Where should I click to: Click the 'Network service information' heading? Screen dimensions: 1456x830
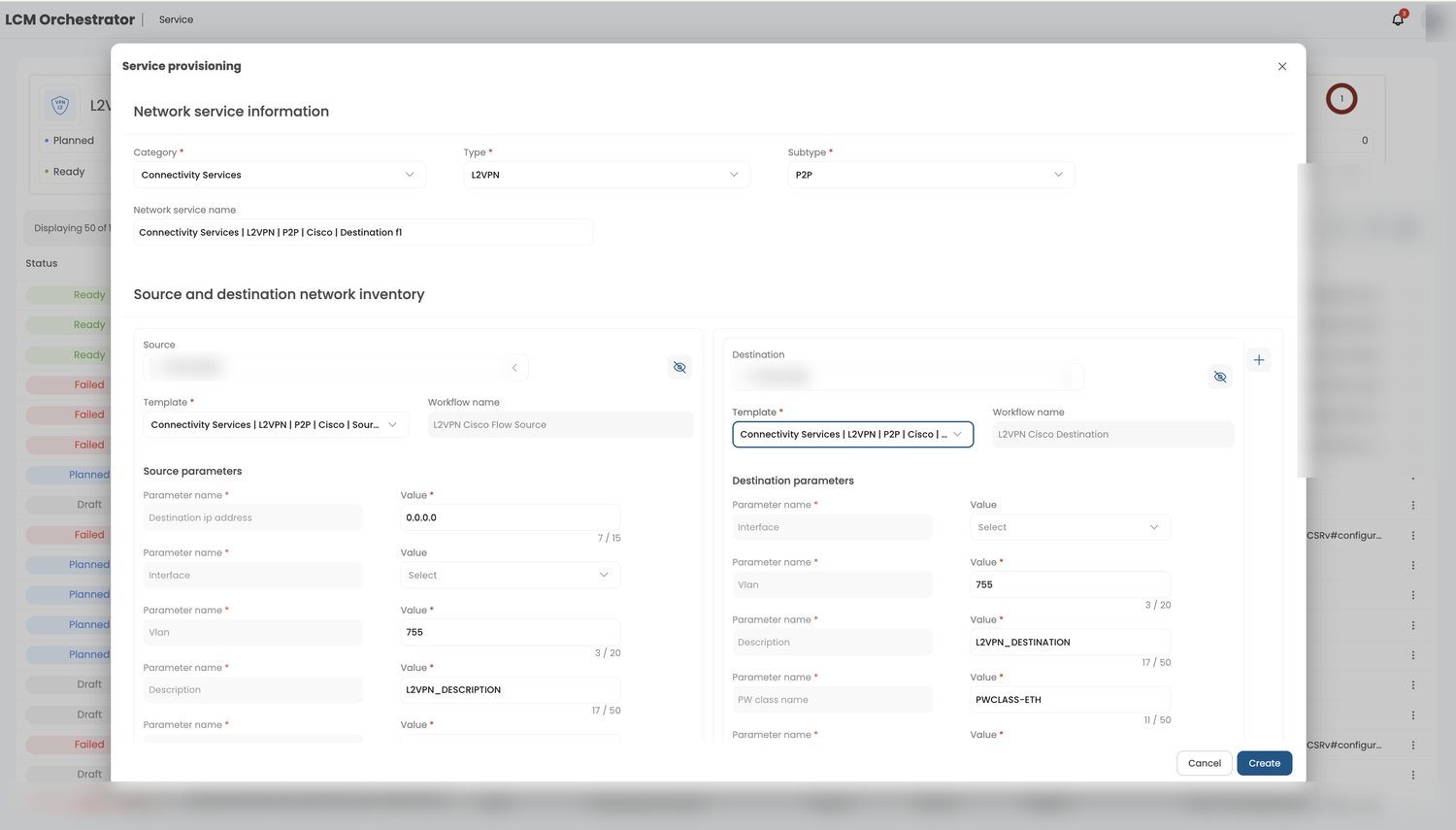click(x=231, y=112)
